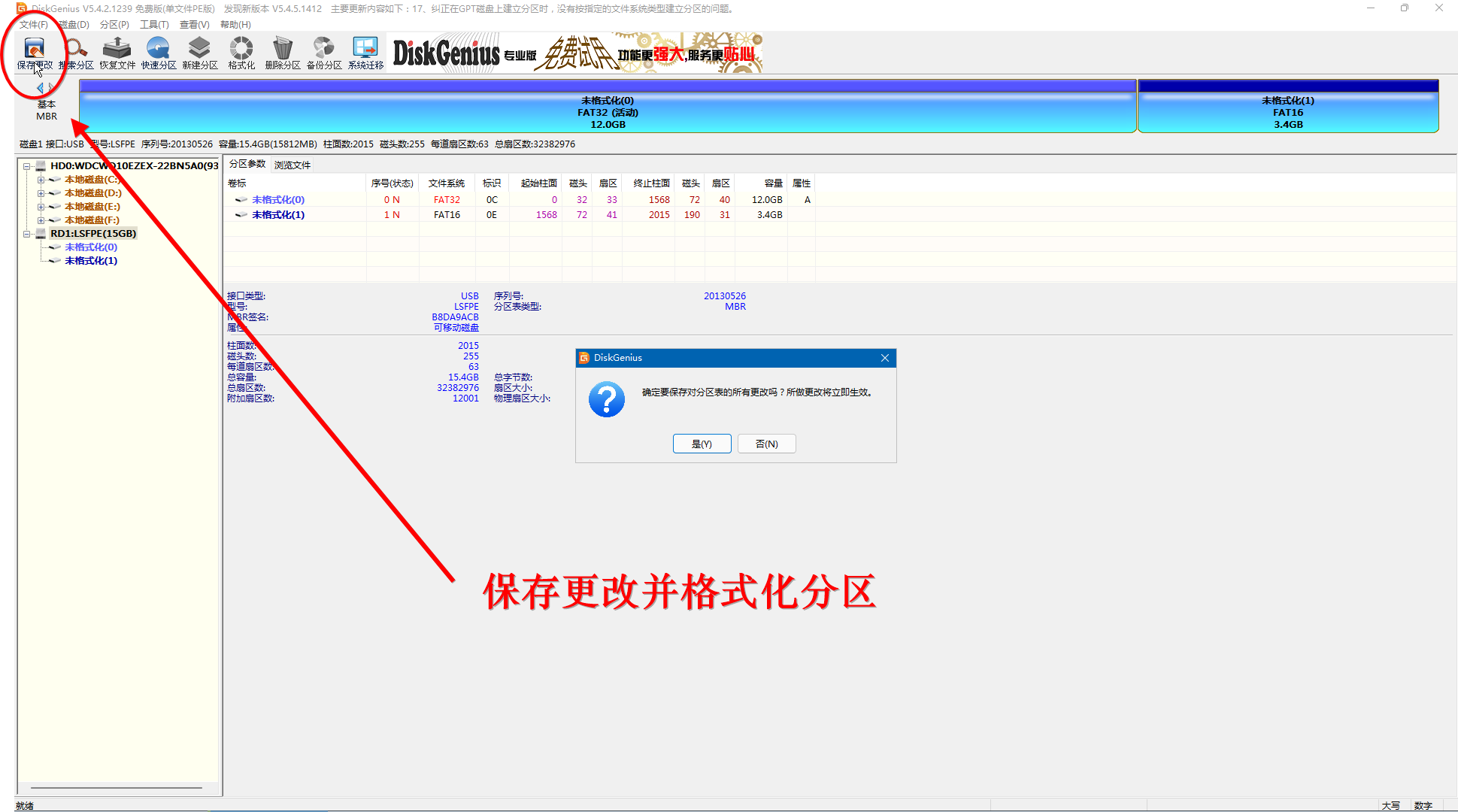Screen dimensions: 1458x812
Task: Select 未格式化(1) under RD1 in tree
Action: pos(91,261)
